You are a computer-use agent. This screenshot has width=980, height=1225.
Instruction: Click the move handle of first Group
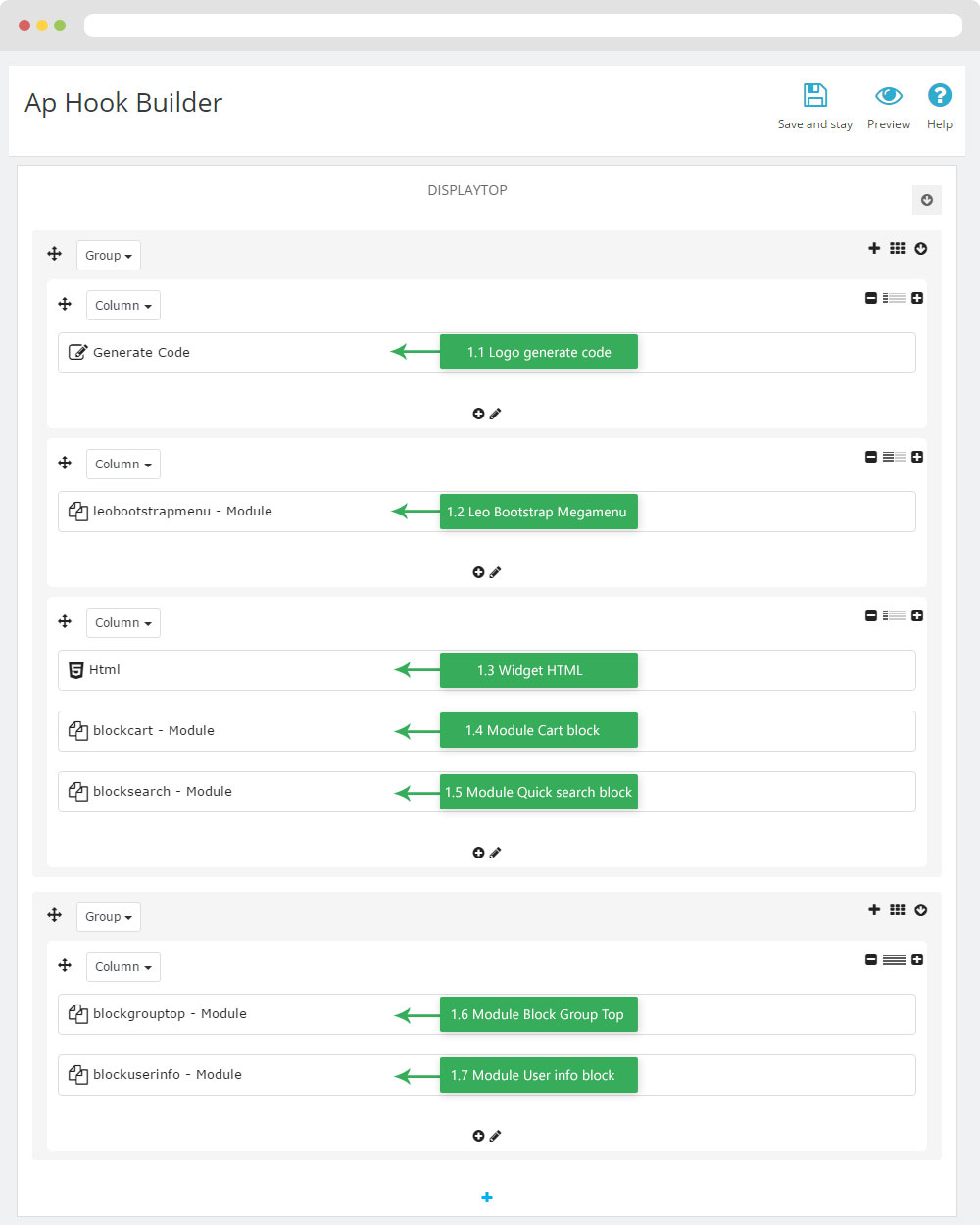55,255
